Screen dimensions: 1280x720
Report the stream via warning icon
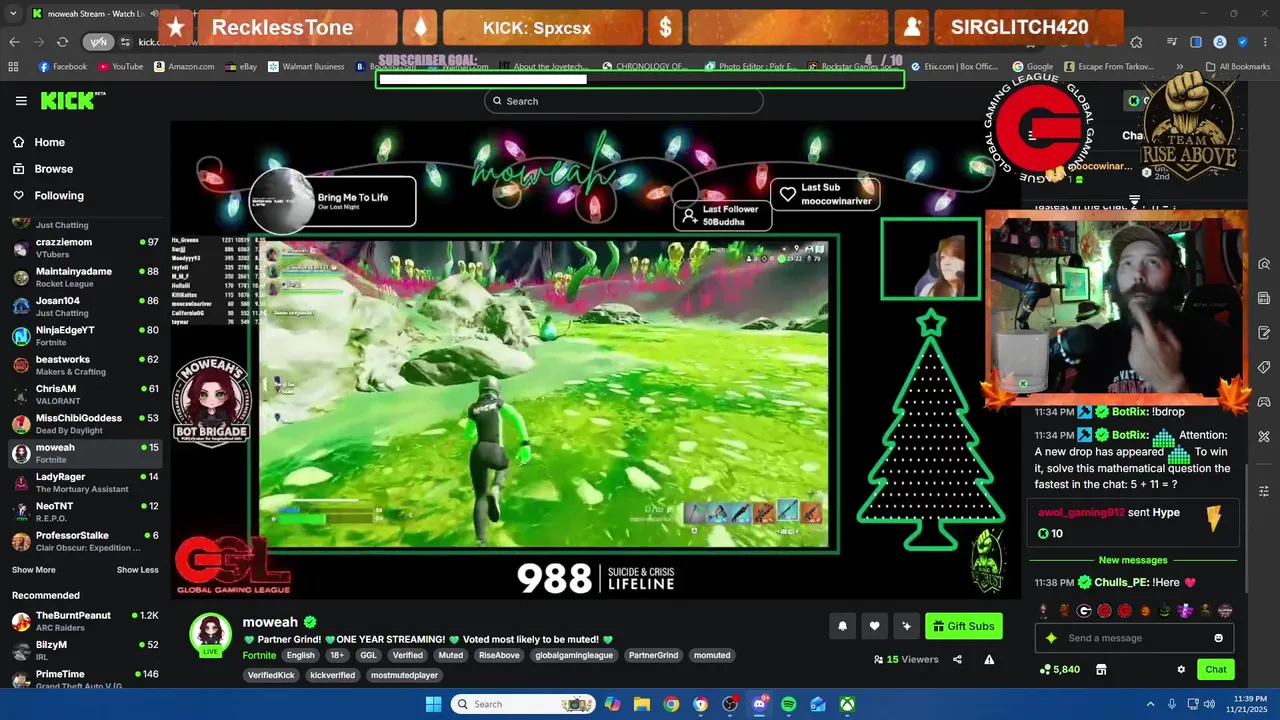click(x=989, y=659)
